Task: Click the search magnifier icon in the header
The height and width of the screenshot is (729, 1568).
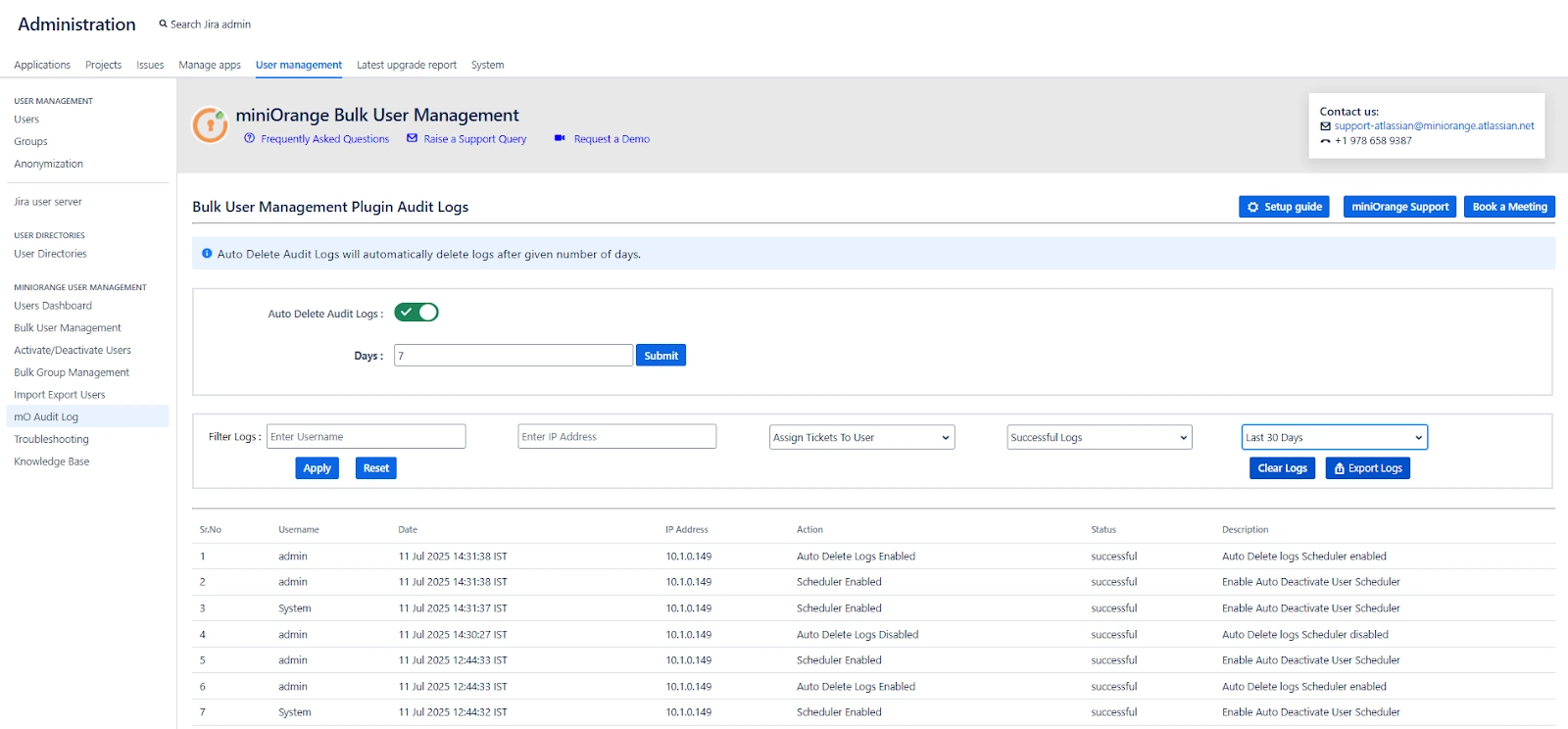Action: [x=163, y=24]
